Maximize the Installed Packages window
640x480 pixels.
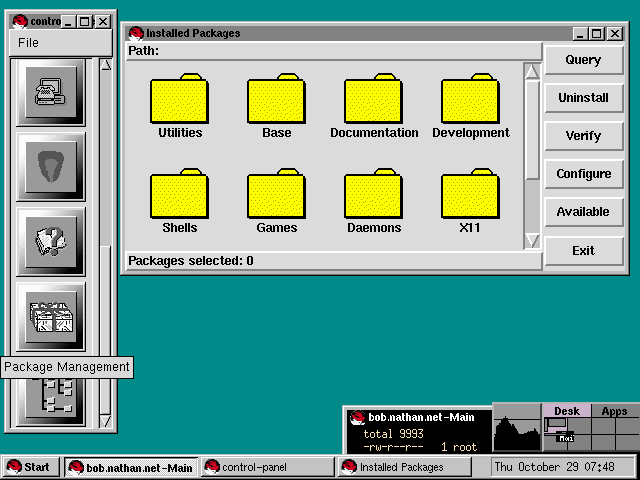tap(597, 33)
